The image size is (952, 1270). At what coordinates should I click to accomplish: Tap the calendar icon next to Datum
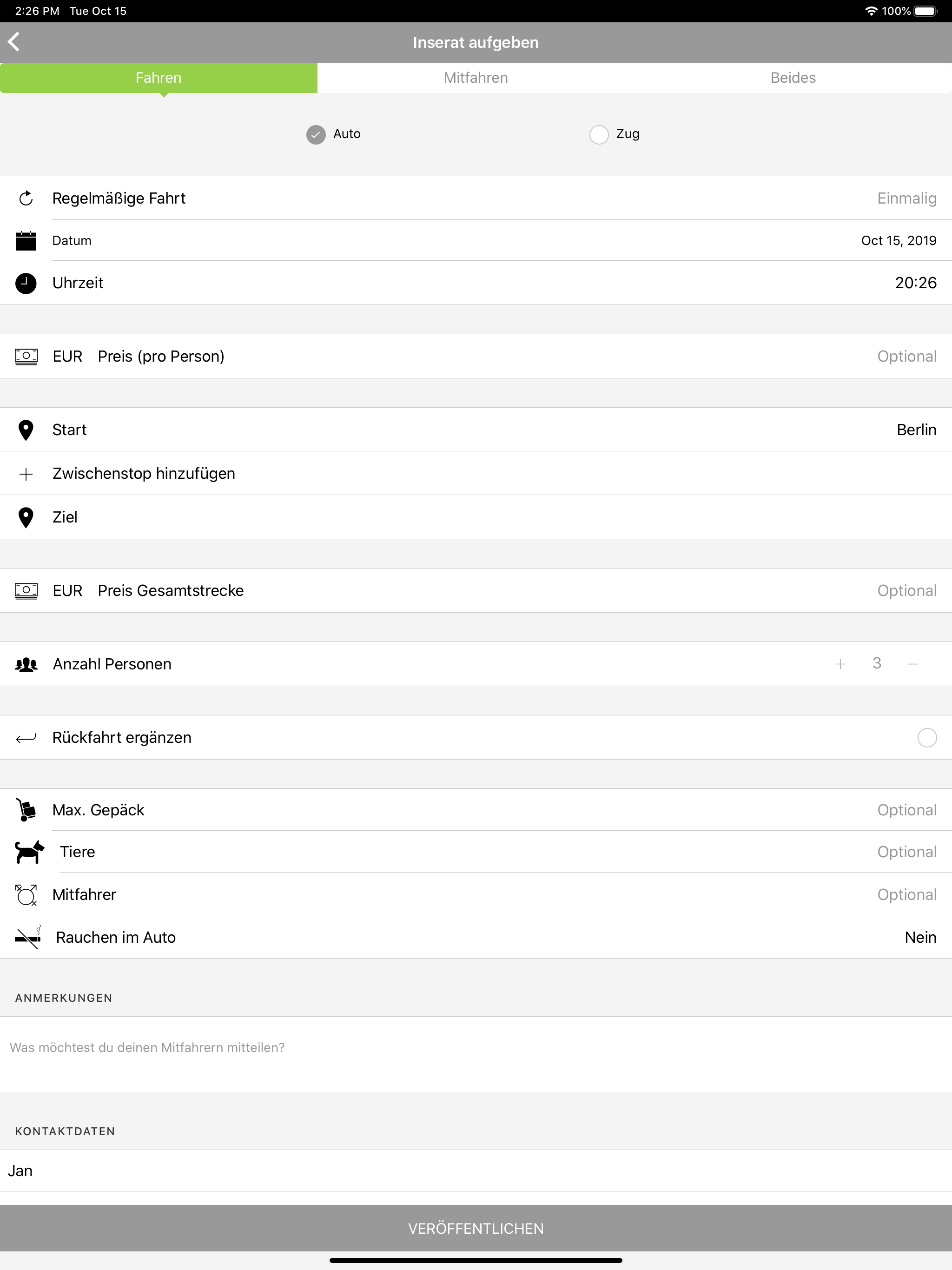(x=26, y=241)
